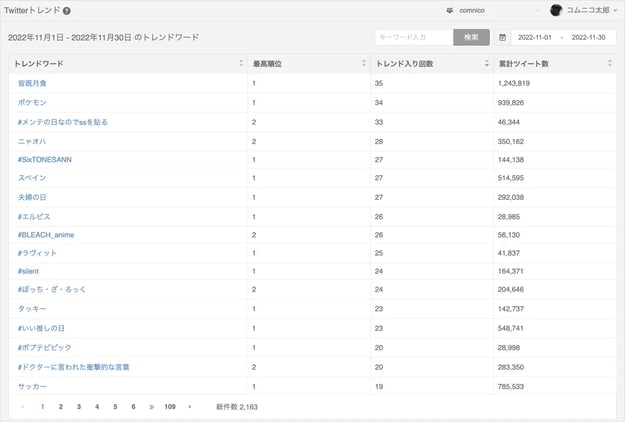Set start date 2022-11-01 field

pos(535,37)
